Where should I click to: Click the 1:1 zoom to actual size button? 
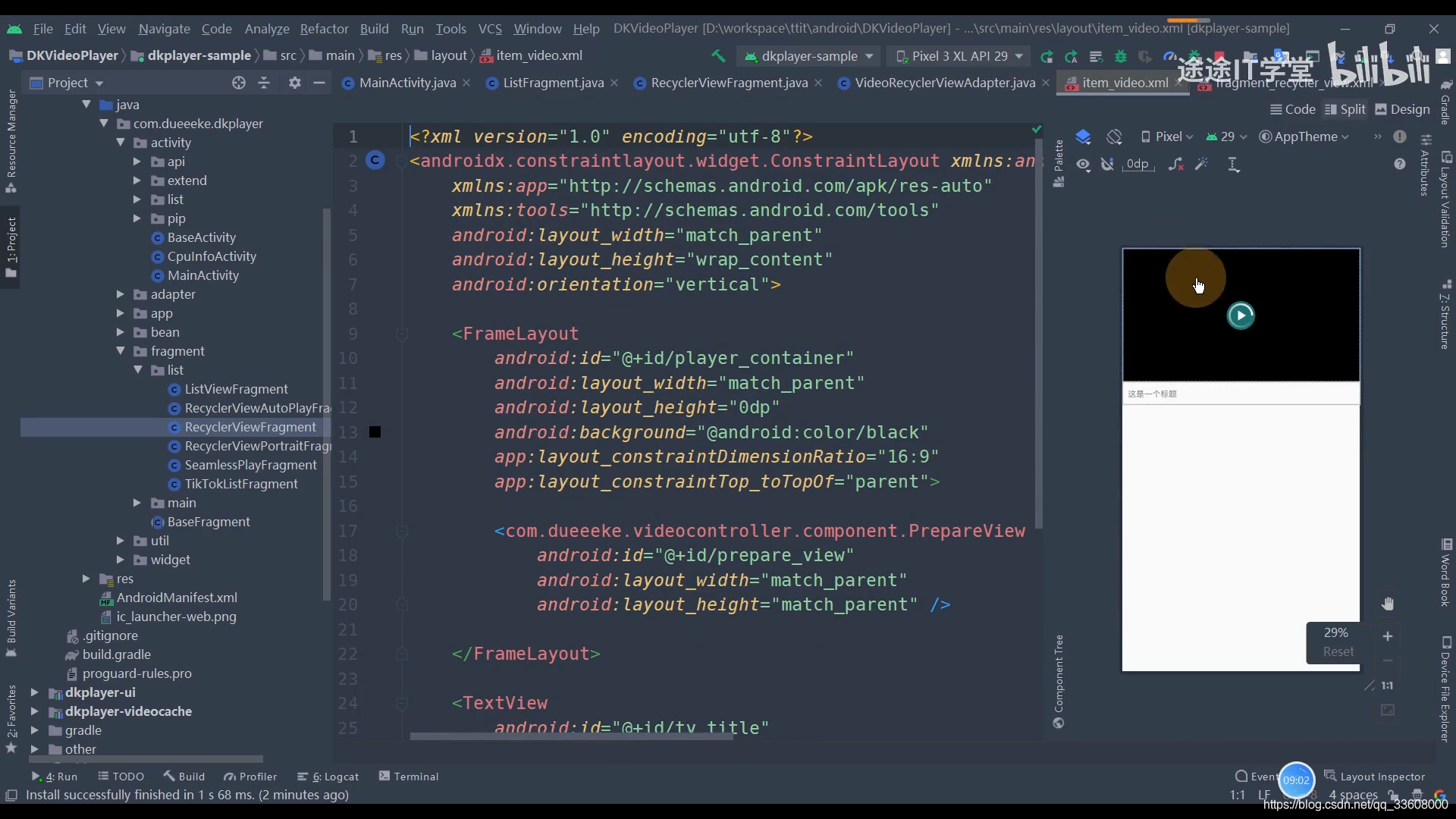[x=1387, y=686]
